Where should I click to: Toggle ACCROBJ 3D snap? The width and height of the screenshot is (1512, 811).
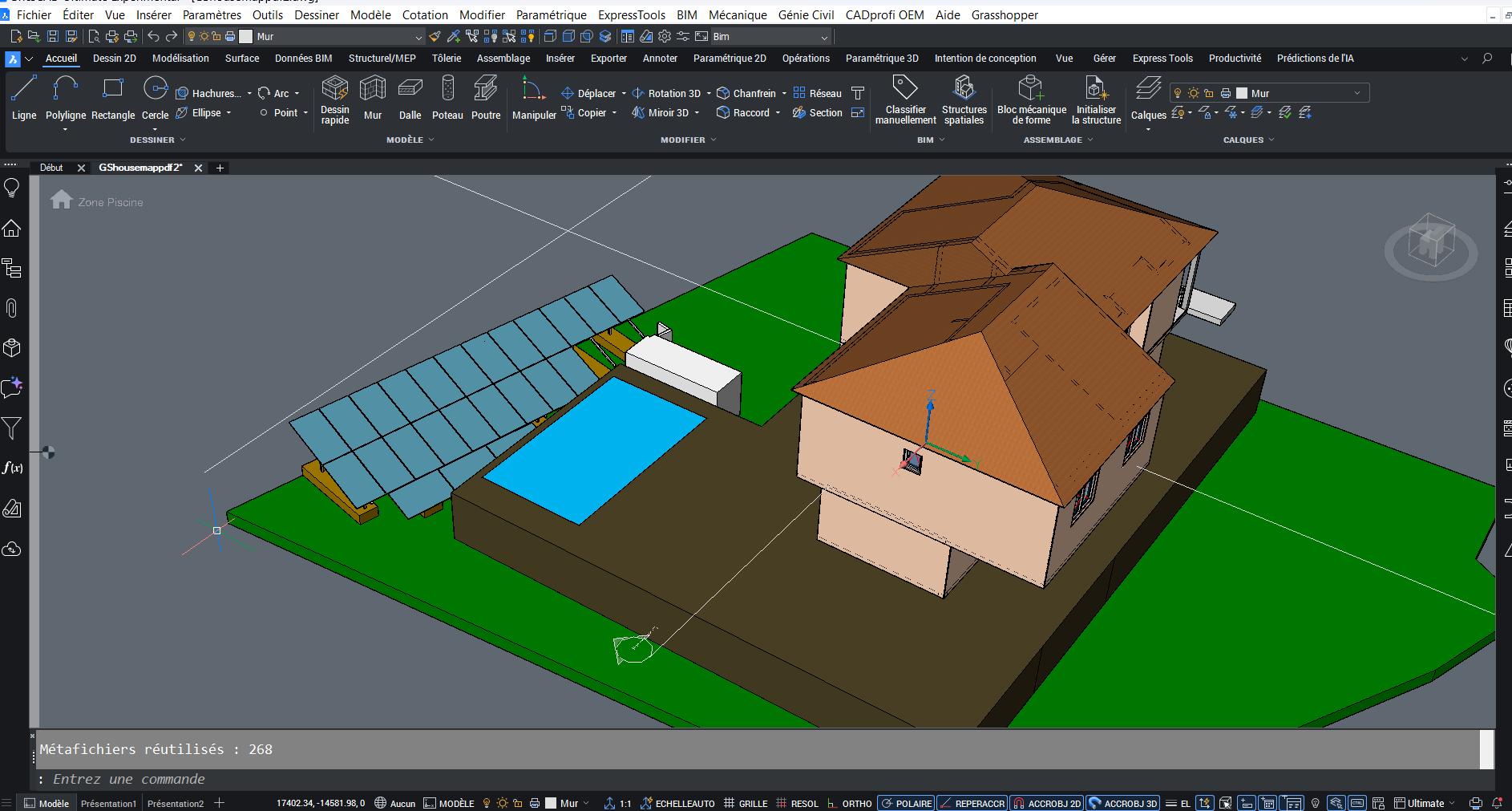(1123, 803)
